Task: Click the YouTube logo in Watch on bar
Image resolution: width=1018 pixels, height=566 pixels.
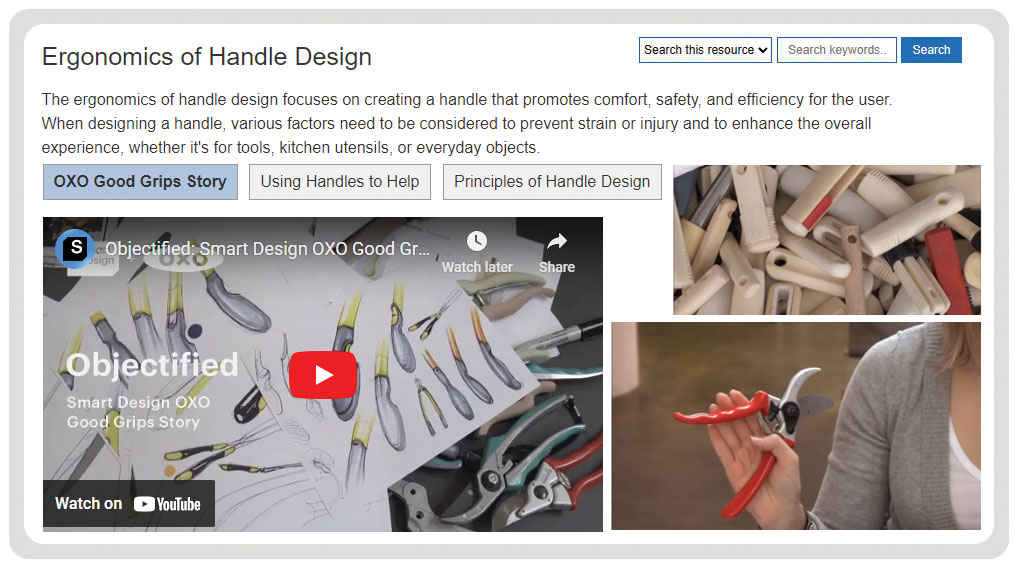Action: [167, 504]
